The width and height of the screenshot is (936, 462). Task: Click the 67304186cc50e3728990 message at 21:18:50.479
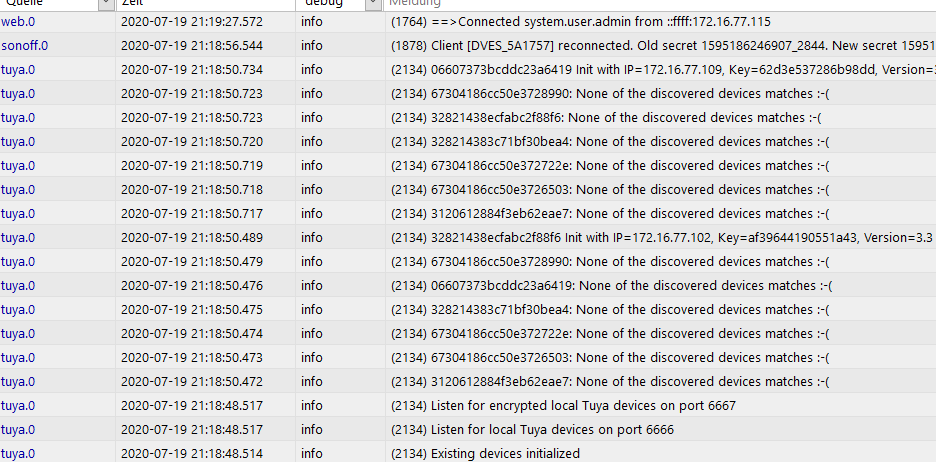(610, 261)
